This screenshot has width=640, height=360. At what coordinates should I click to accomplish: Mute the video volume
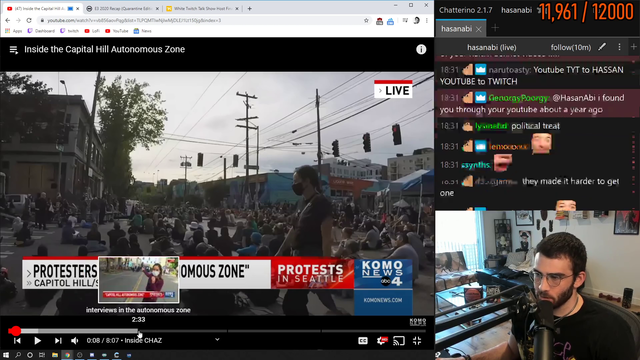[75, 340]
